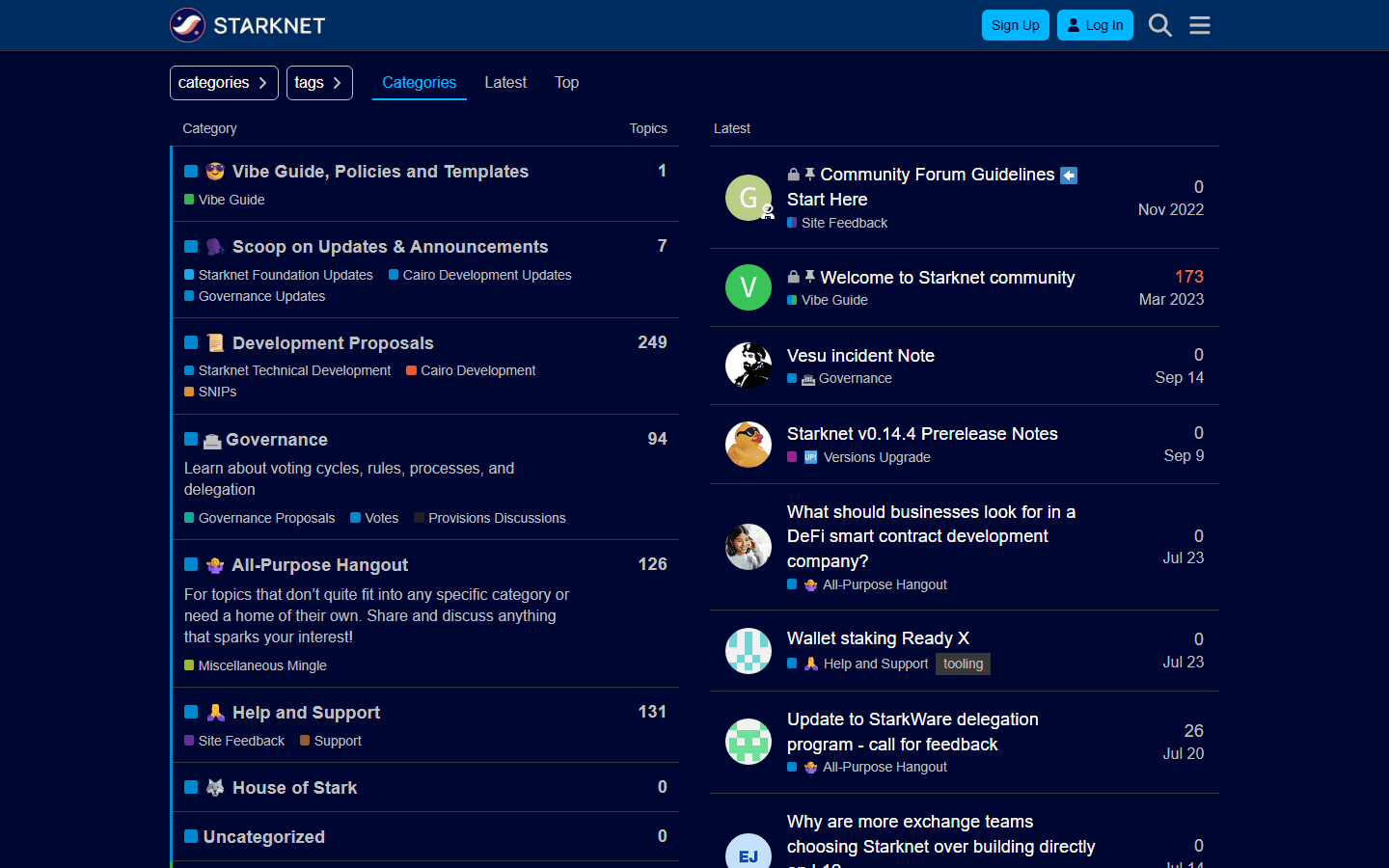The image size is (1389, 868).
Task: Switch to the Categories tab
Action: coord(420,83)
